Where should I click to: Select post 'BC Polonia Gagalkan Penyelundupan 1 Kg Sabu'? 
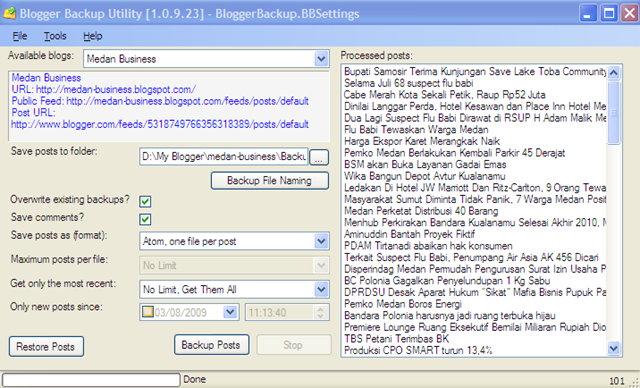tap(447, 281)
